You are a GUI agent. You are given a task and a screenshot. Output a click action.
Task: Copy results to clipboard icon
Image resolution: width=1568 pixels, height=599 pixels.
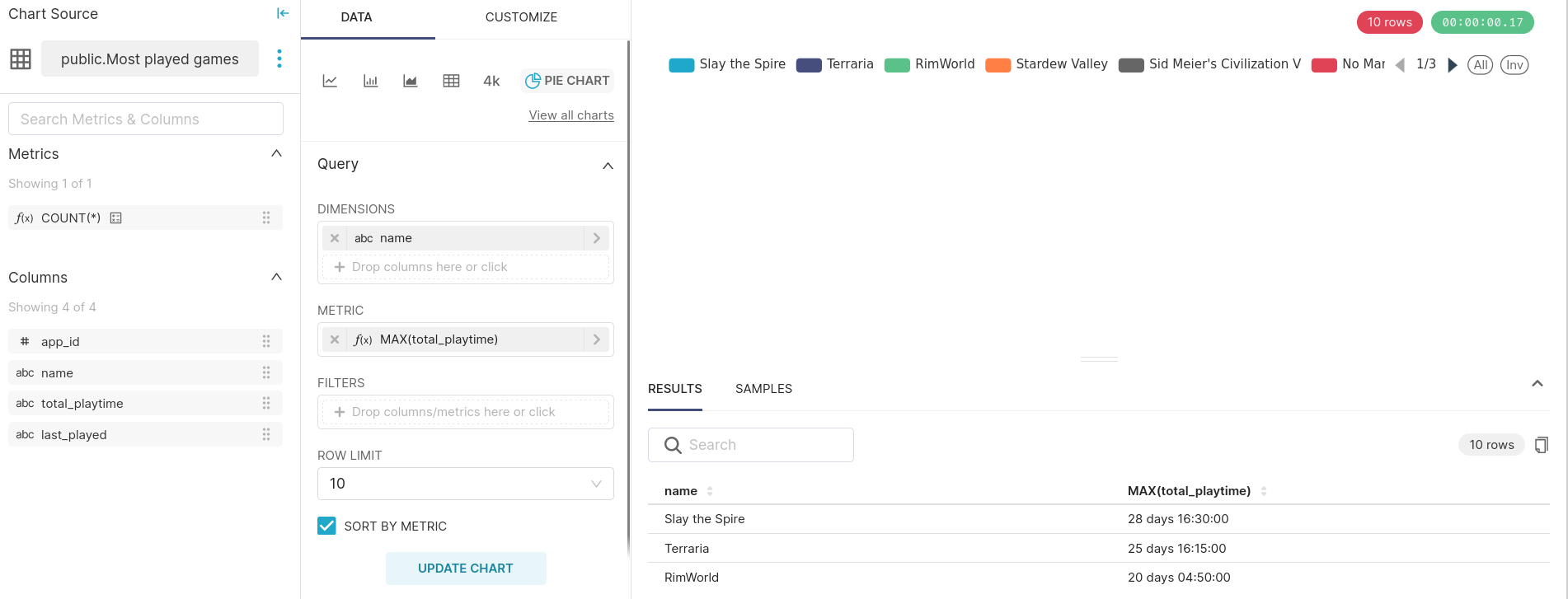(1541, 445)
